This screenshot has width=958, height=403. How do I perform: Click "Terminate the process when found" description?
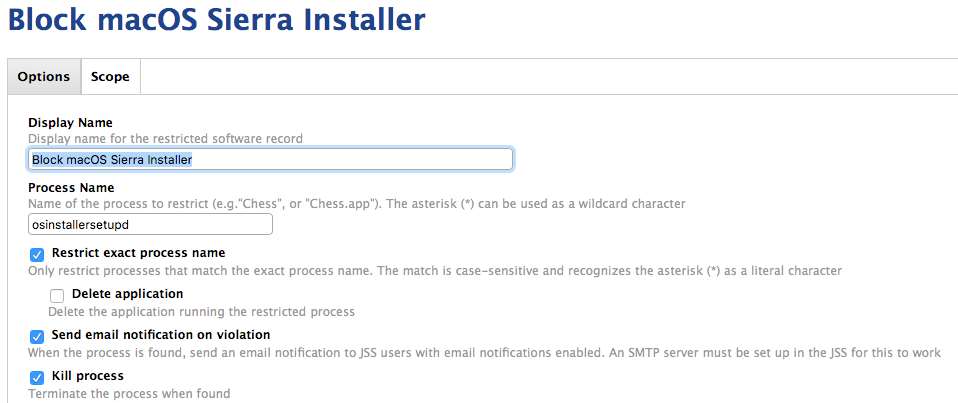coord(130,394)
